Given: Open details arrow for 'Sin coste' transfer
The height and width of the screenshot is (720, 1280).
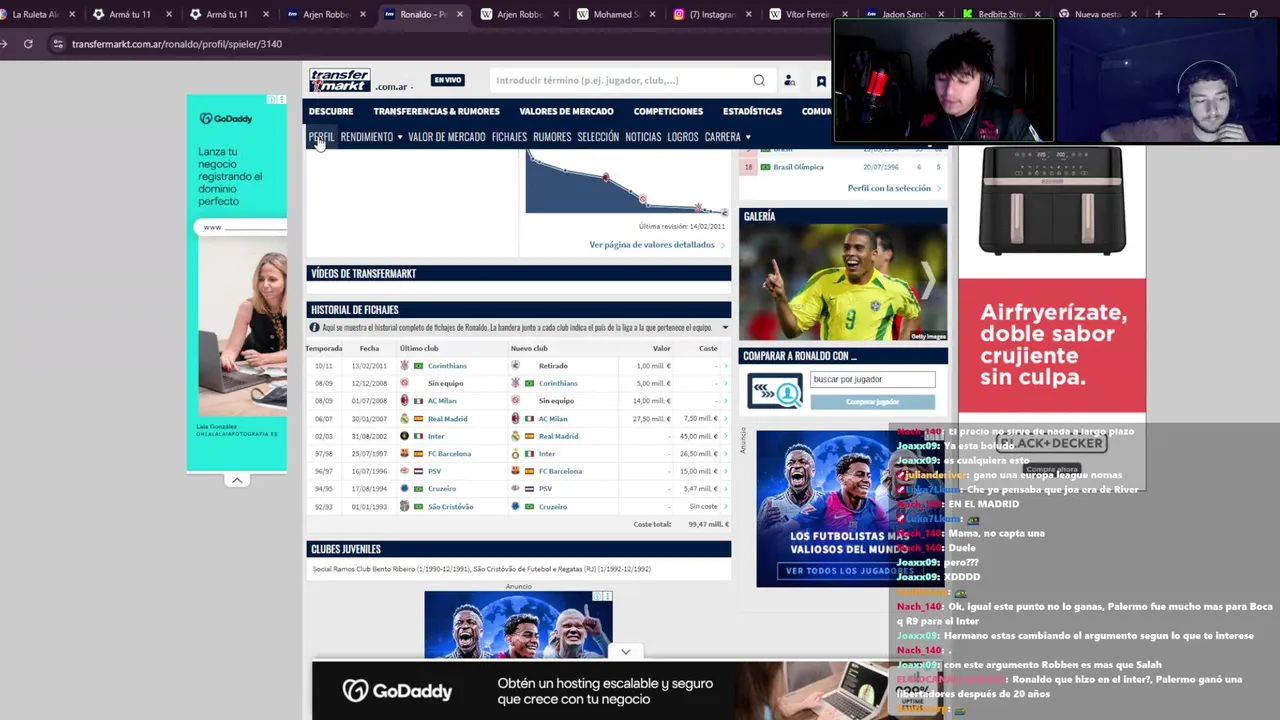Looking at the screenshot, I should coord(727,507).
